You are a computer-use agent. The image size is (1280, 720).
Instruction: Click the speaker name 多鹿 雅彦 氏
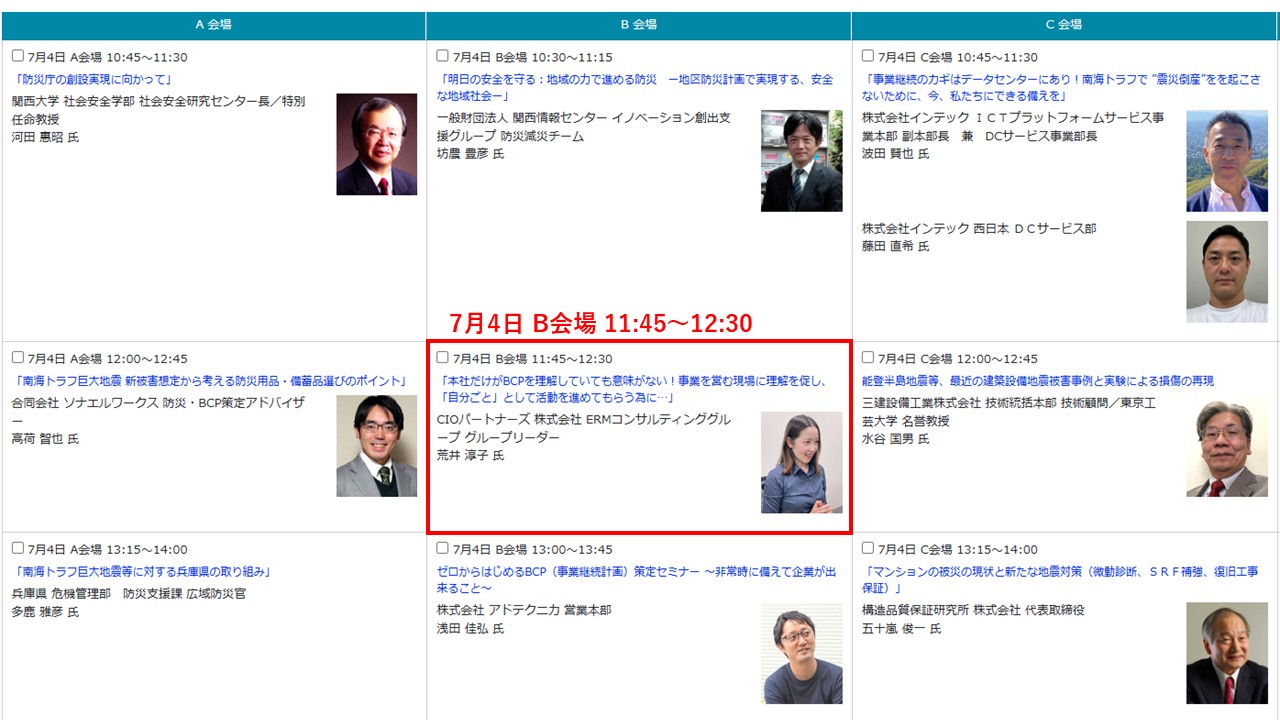pos(45,612)
